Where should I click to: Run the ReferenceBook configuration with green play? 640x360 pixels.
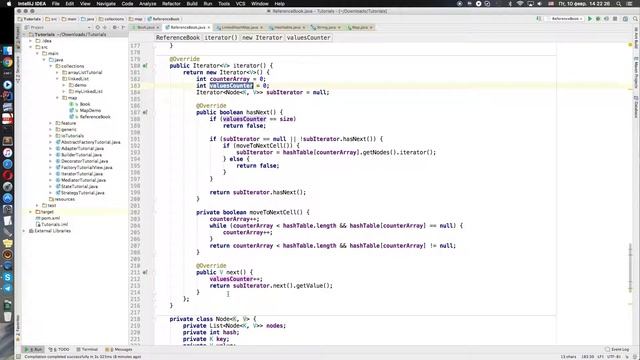click(x=590, y=19)
